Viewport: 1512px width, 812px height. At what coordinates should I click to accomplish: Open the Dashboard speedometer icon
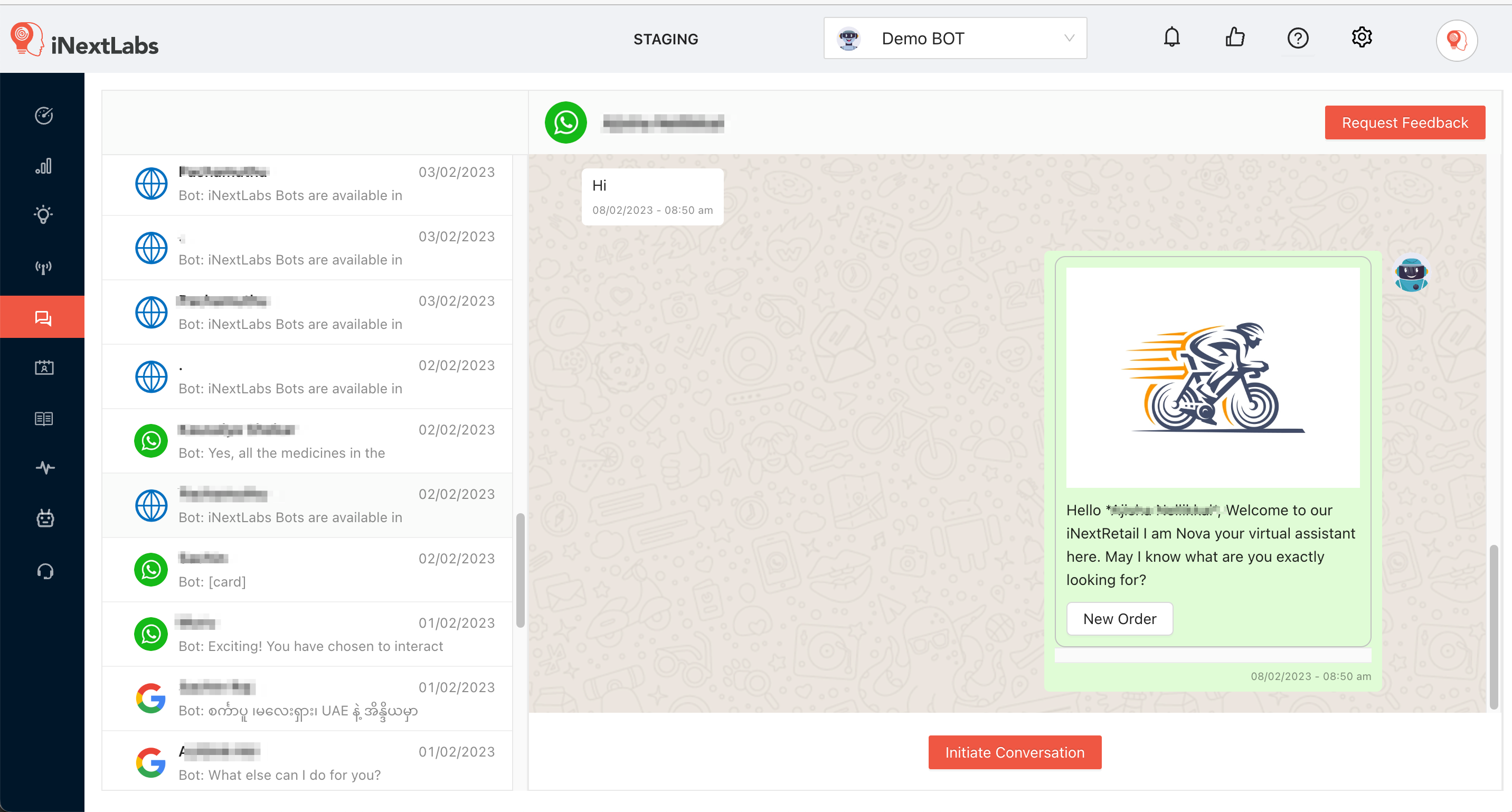coord(43,116)
